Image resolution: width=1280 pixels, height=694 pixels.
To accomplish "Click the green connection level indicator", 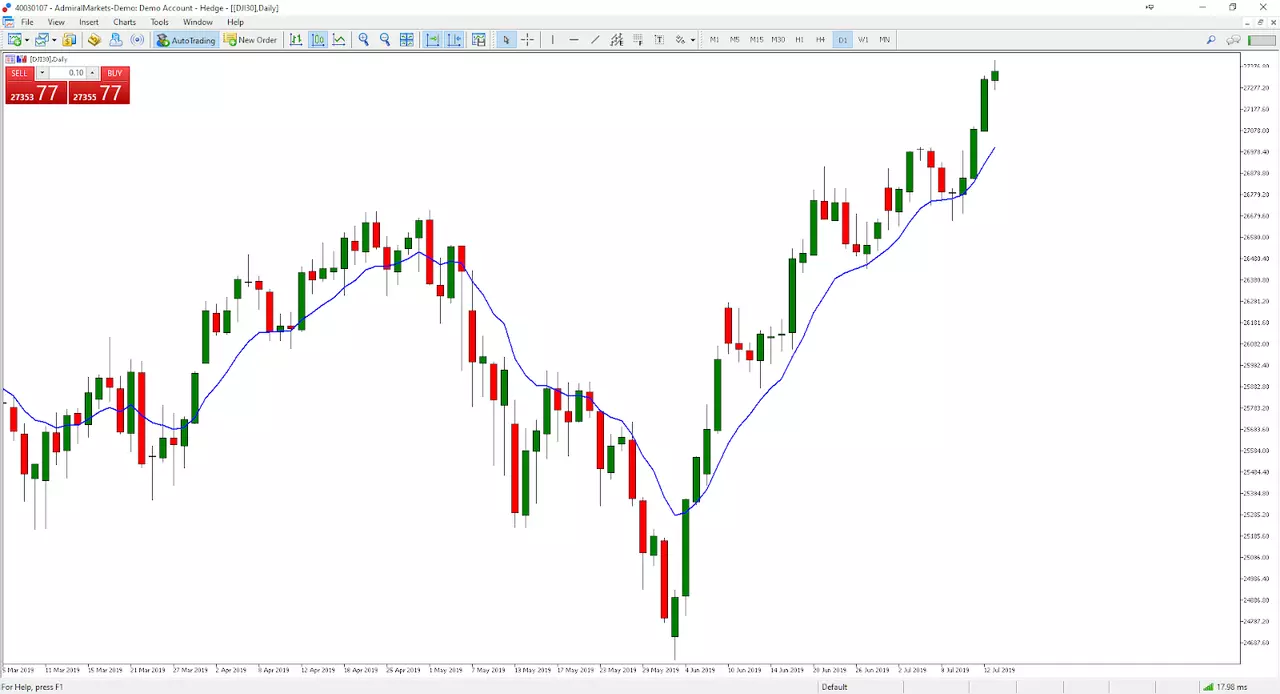I will [x=1262, y=40].
